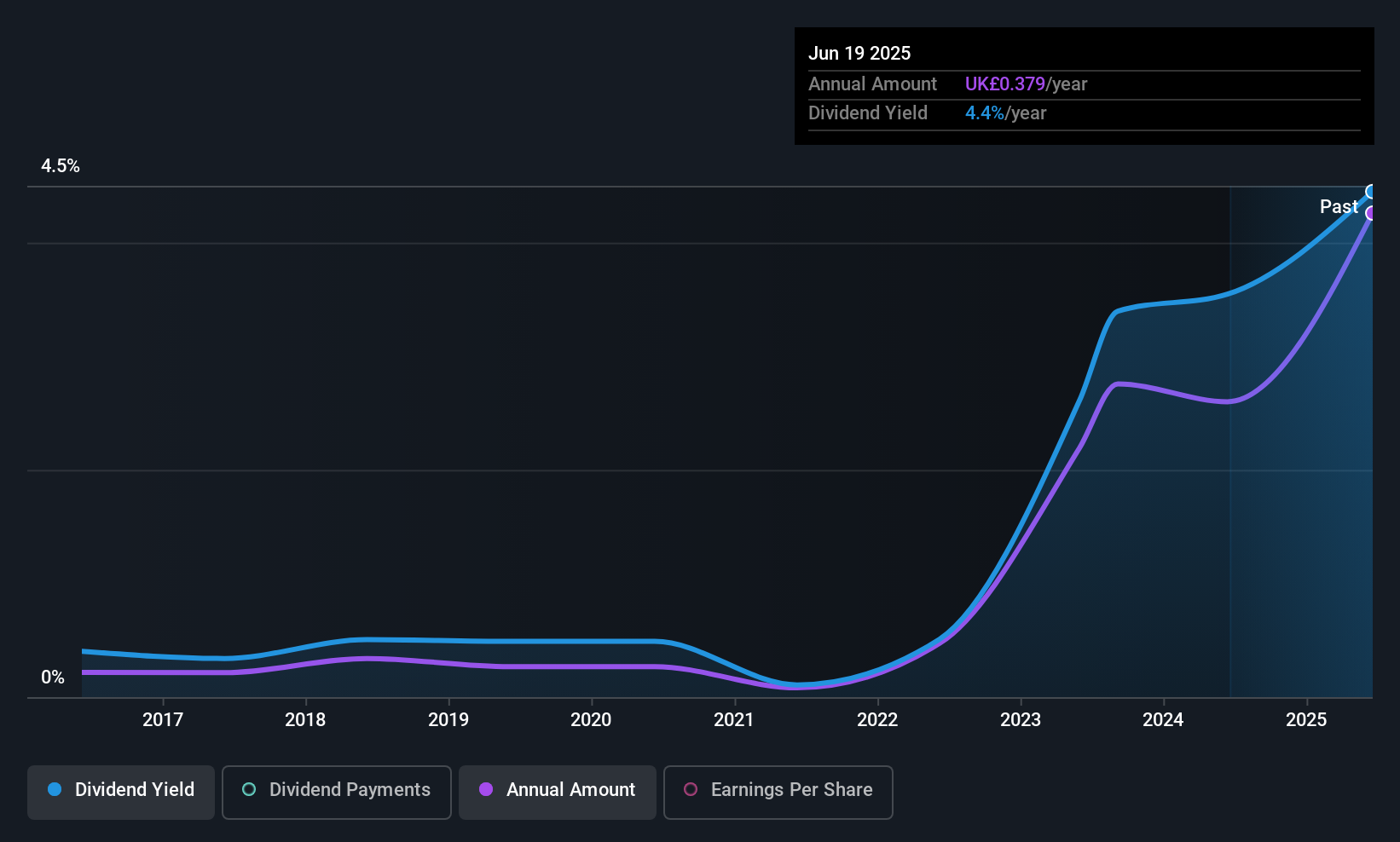The height and width of the screenshot is (842, 1400).
Task: Enable the Earnings Per Share series
Action: [778, 792]
